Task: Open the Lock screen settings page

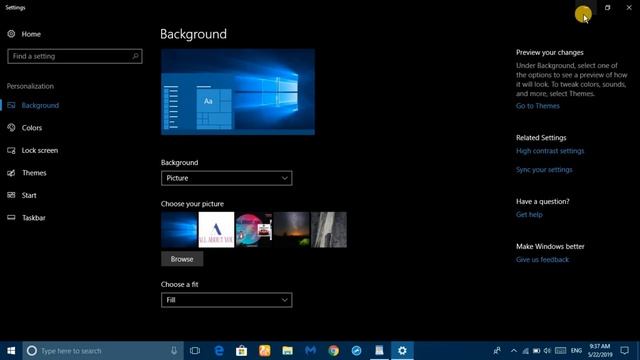Action: [x=40, y=150]
